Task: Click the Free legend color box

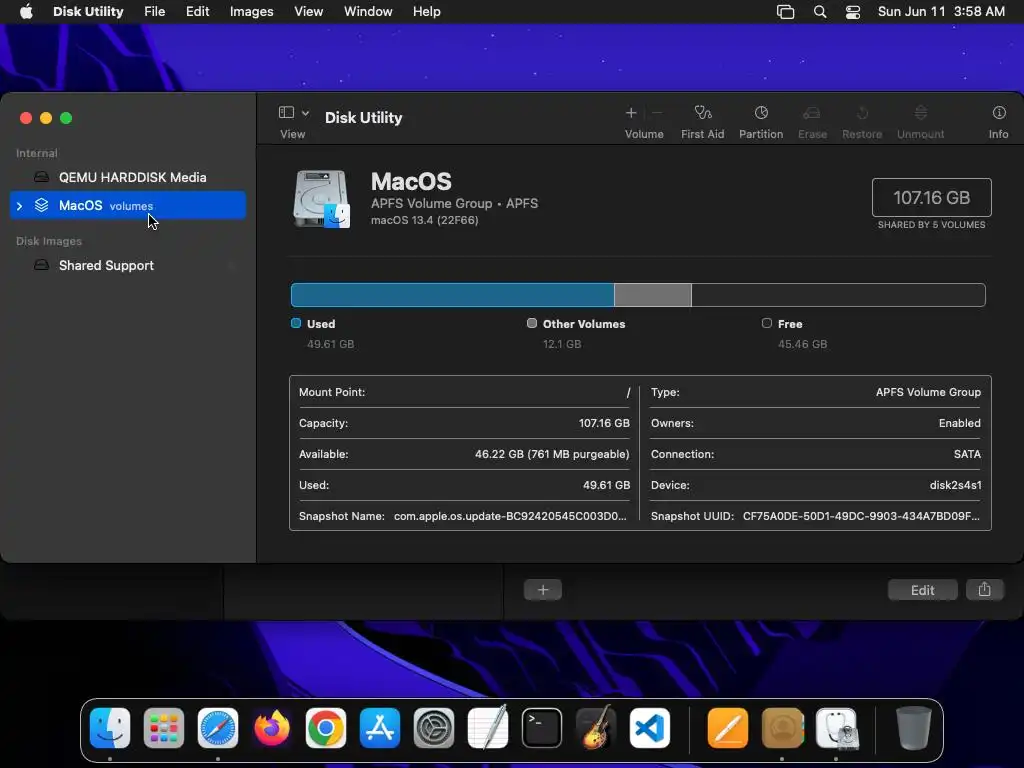Action: (x=767, y=323)
